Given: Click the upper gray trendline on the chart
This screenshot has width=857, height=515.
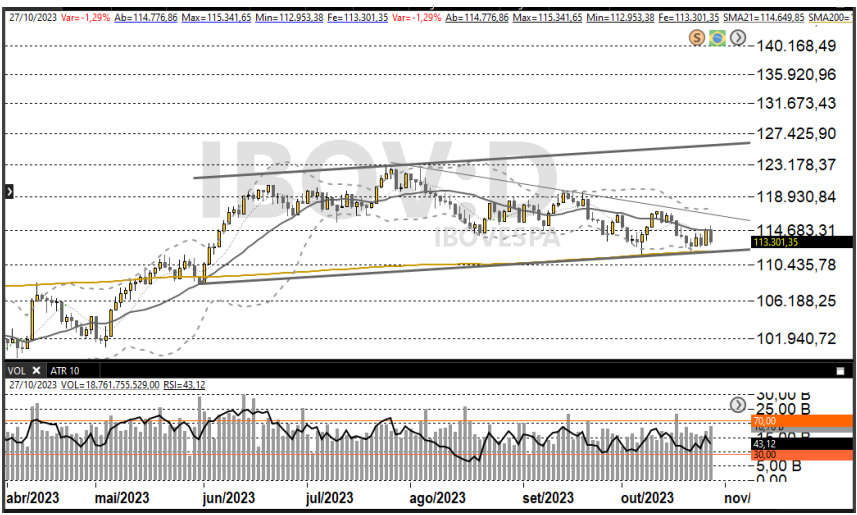Looking at the screenshot, I should pyautogui.click(x=470, y=160).
